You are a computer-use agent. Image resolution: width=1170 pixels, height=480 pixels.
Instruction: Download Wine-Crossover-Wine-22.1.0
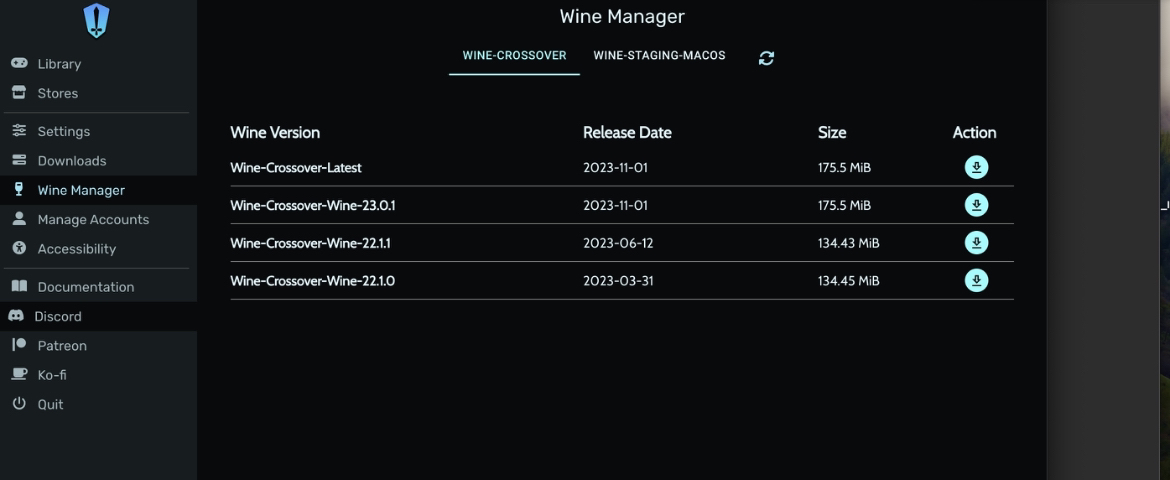[x=976, y=281]
